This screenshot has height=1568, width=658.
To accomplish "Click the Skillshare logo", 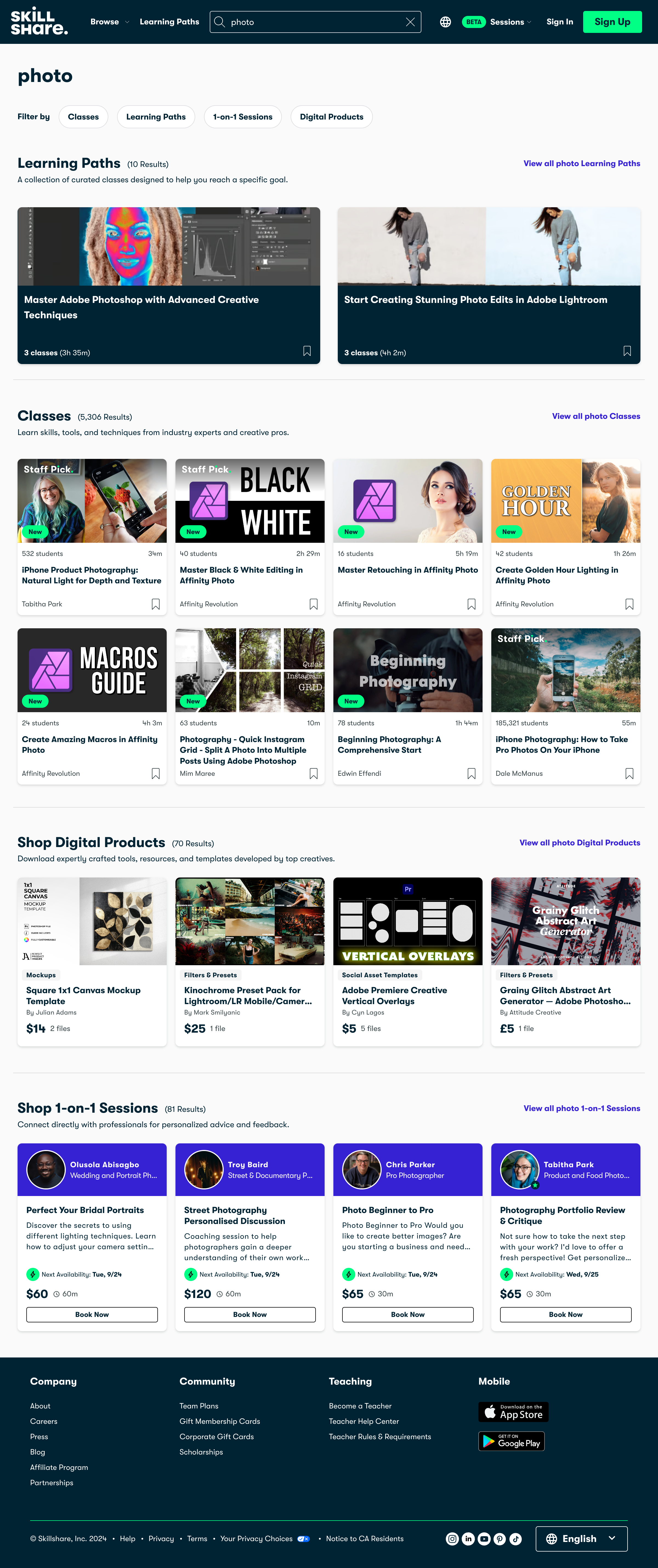I will pos(39,21).
